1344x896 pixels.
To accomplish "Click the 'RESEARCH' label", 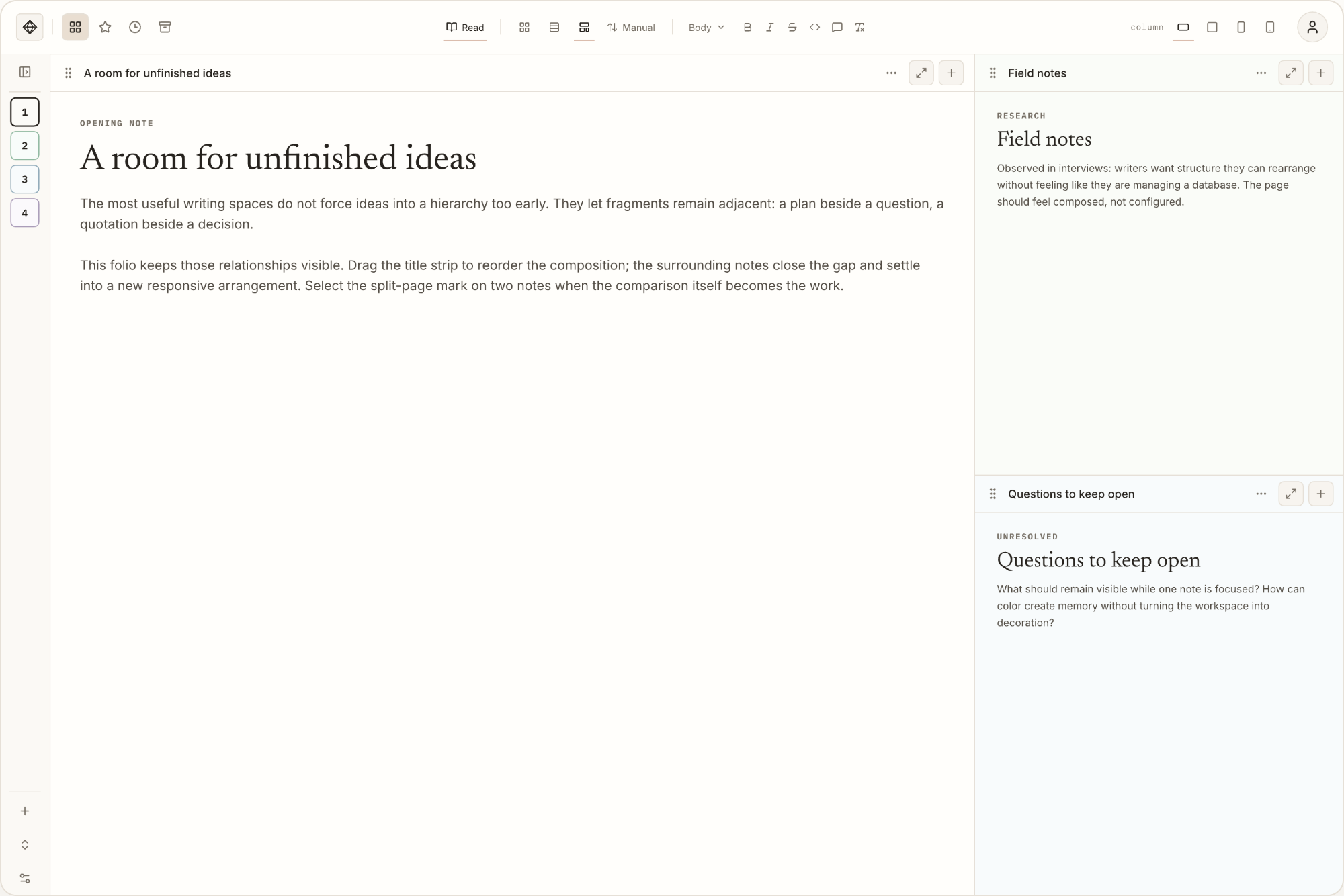I will 1021,116.
